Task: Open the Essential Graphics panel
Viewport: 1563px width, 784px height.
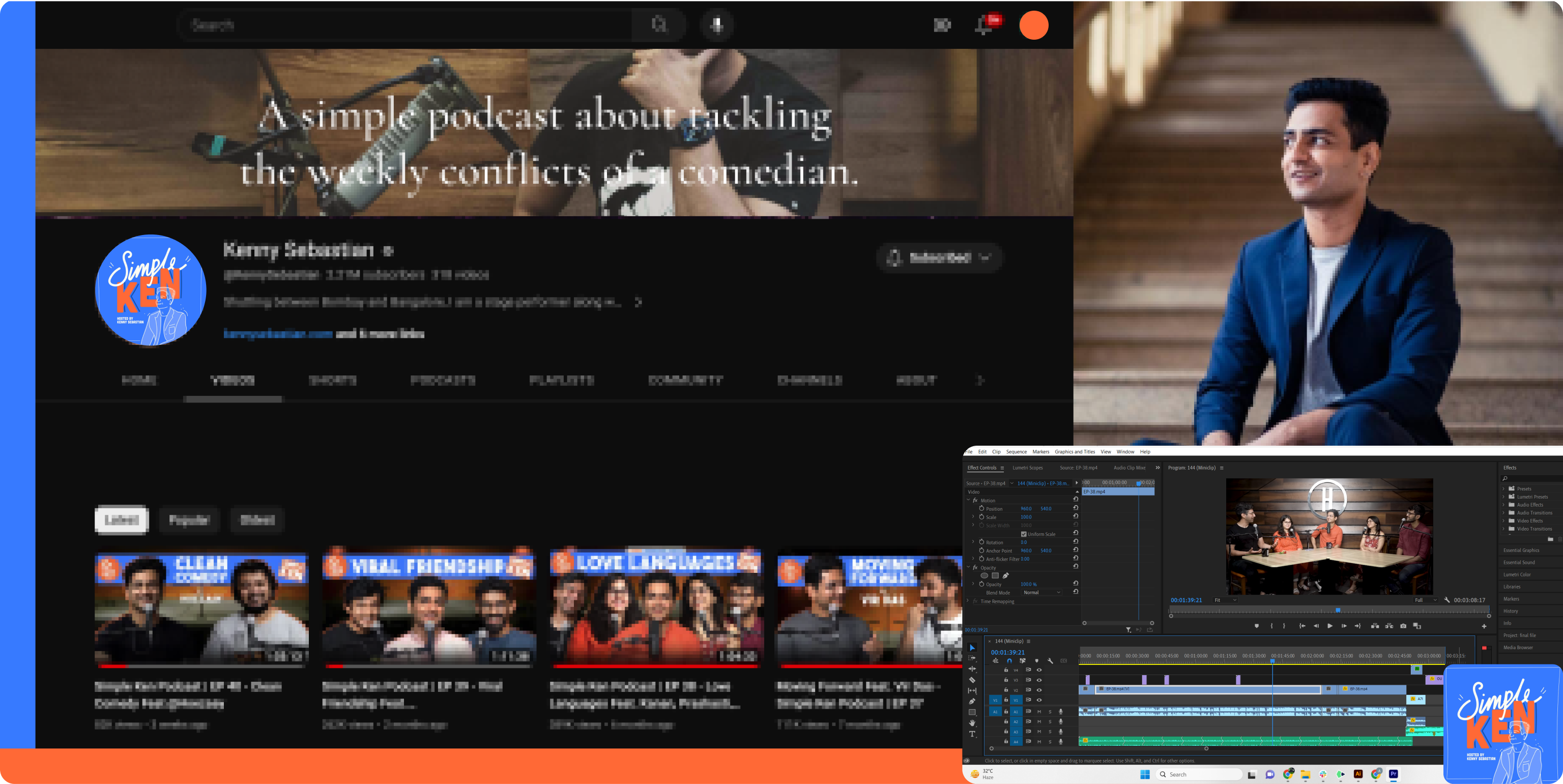Action: click(1521, 550)
